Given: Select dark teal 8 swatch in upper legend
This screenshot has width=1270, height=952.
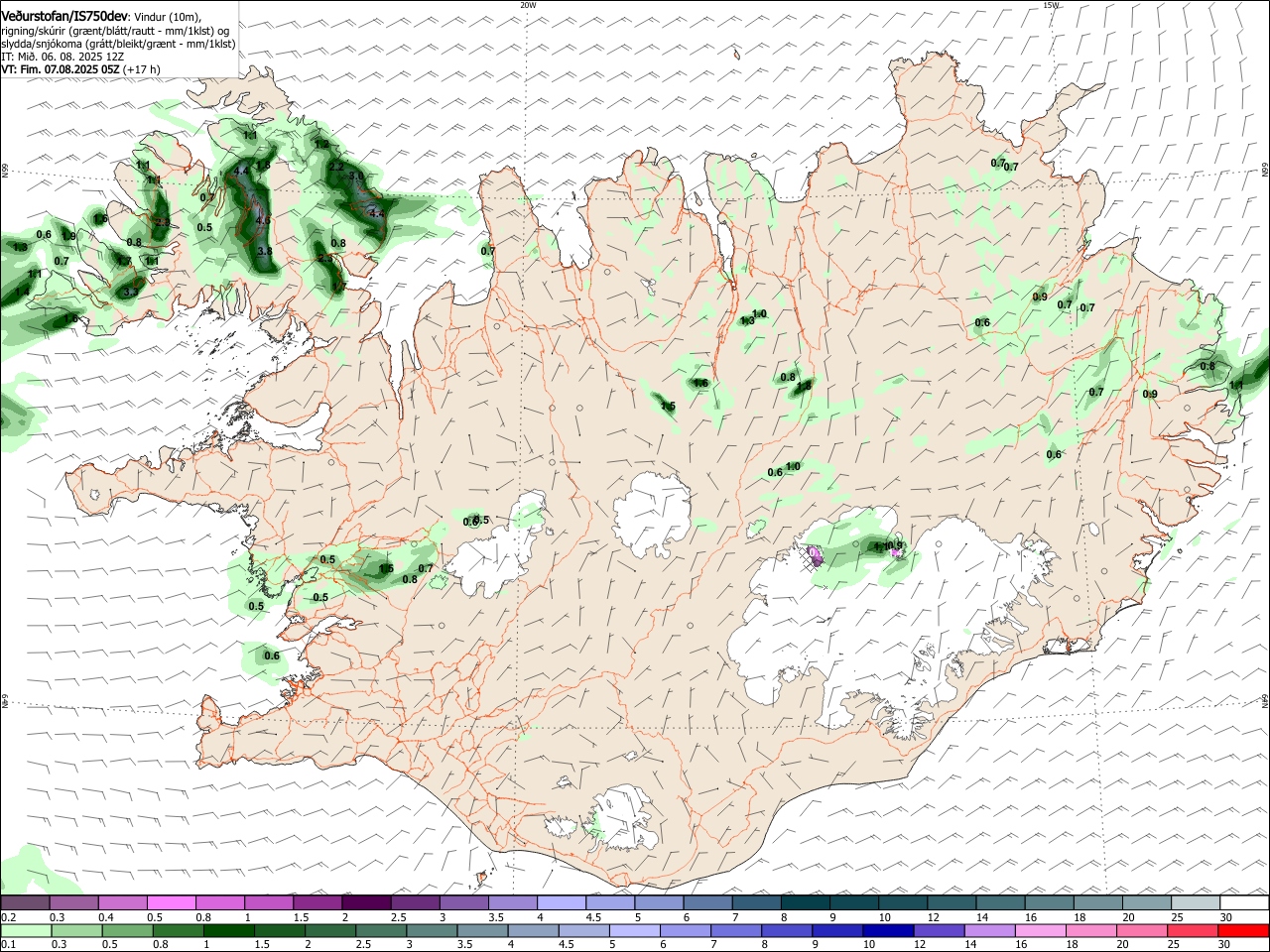Looking at the screenshot, I should (x=806, y=902).
